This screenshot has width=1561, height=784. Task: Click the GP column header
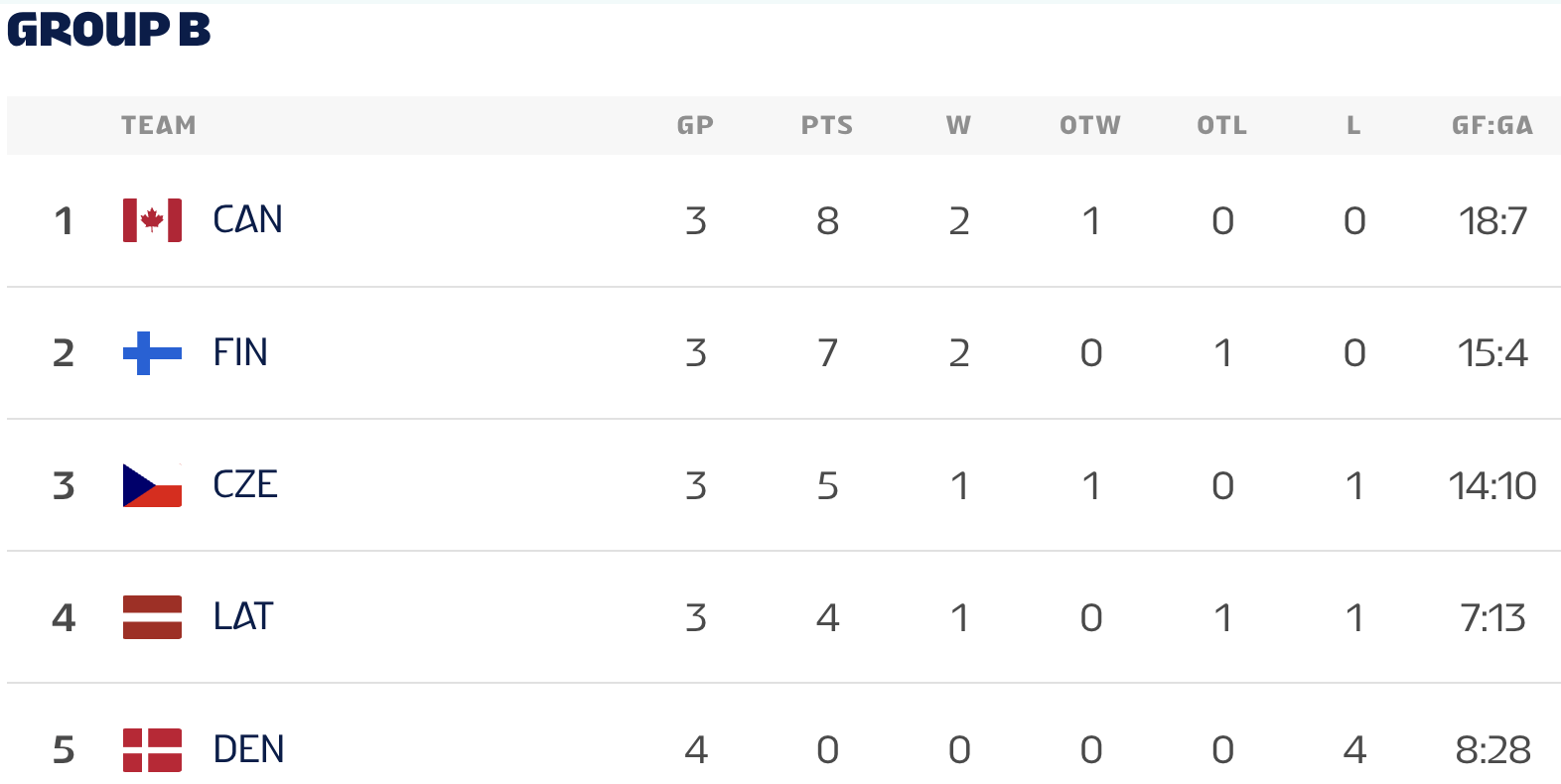[695, 126]
